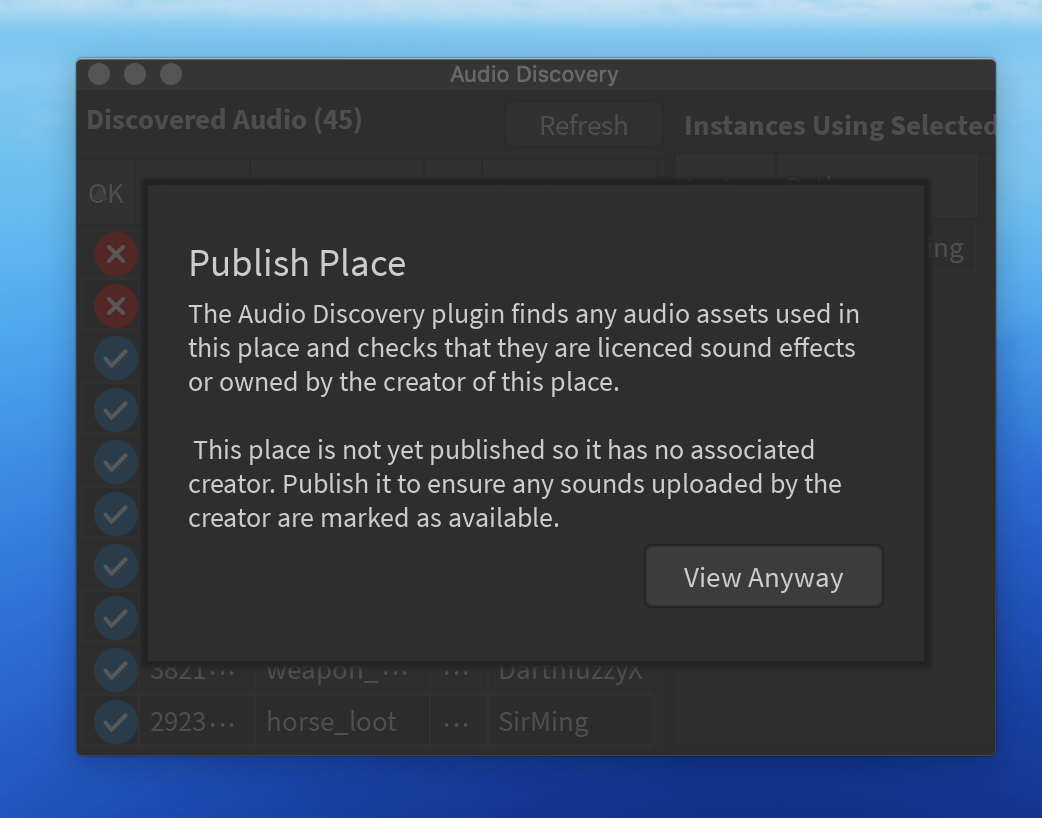Click the Publish Place dialog title

point(297,263)
